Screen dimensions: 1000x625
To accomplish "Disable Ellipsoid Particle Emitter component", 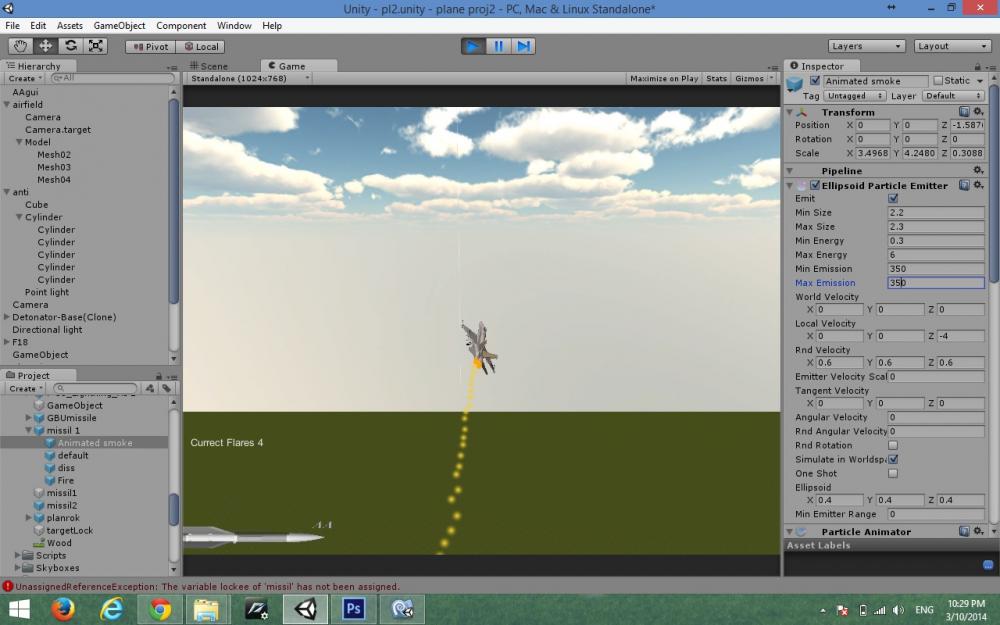I will click(814, 186).
